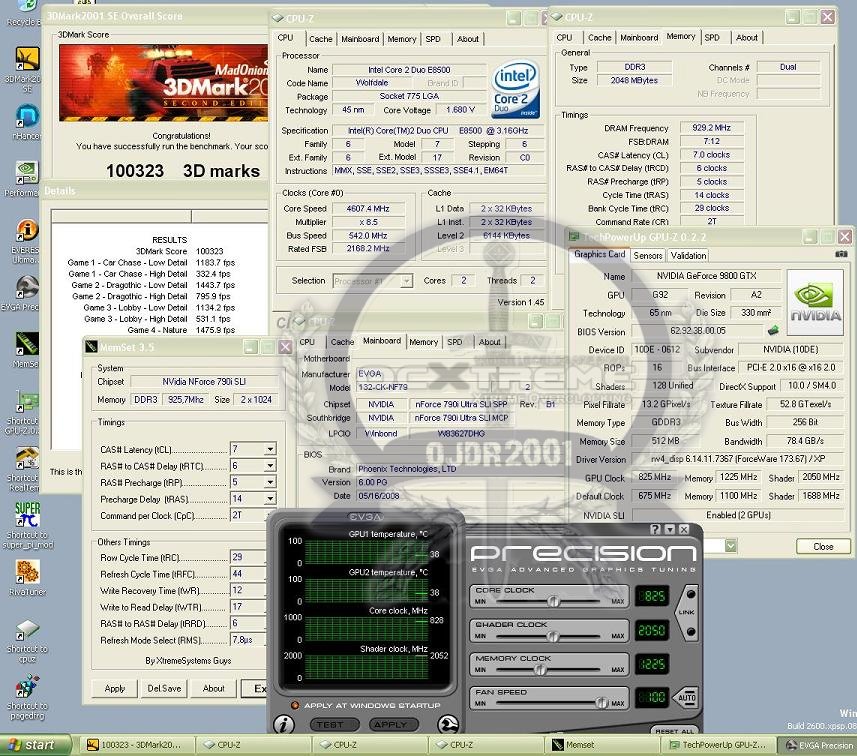
Task: Launch the pagedfrg desktop shortcut
Action: coord(27,686)
